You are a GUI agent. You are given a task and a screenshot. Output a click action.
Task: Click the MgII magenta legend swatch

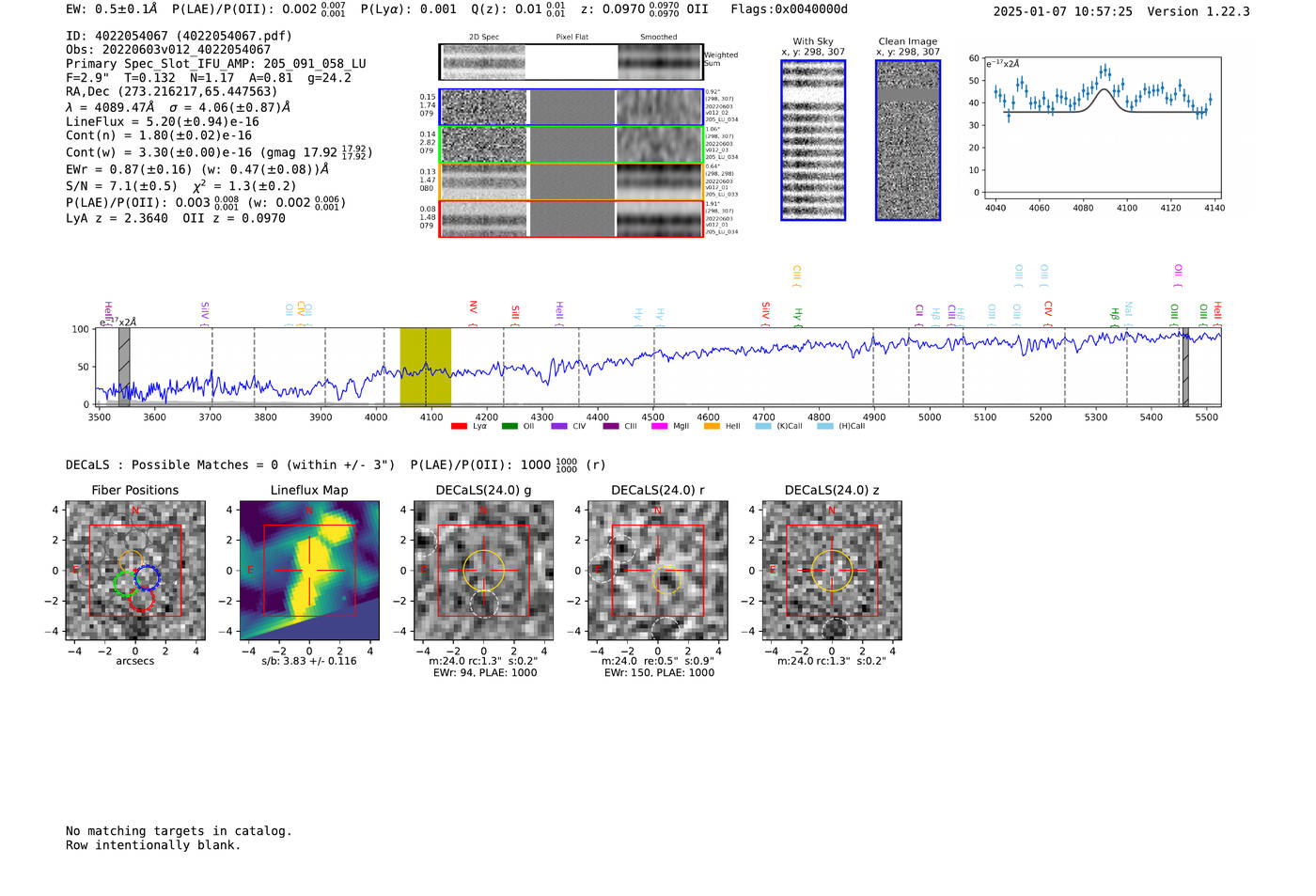660,426
